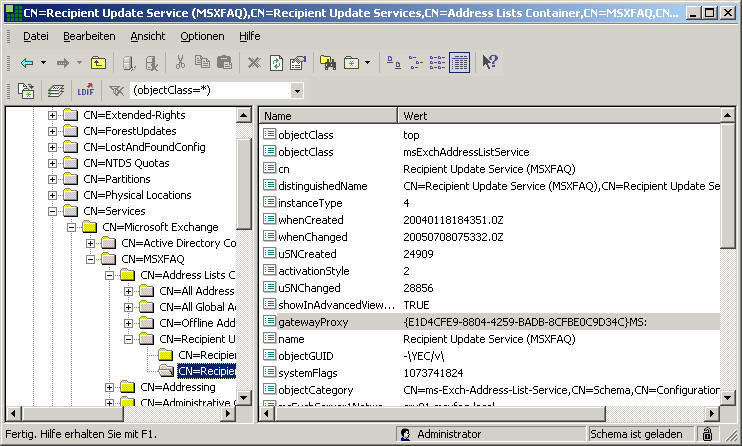Click the Delete X icon
Screen dimensions: 742x446
[254, 62]
